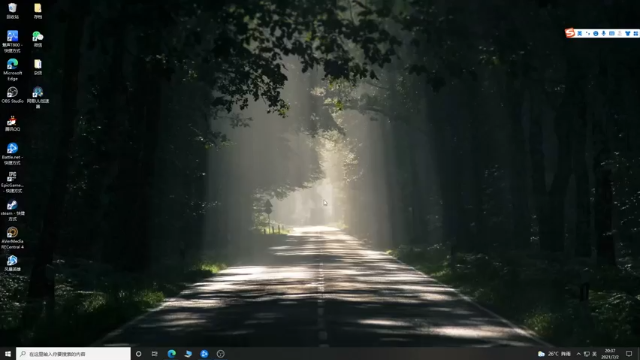Viewport: 640px width, 360px height.
Task: Open the Windows Start menu
Action: [8, 354]
